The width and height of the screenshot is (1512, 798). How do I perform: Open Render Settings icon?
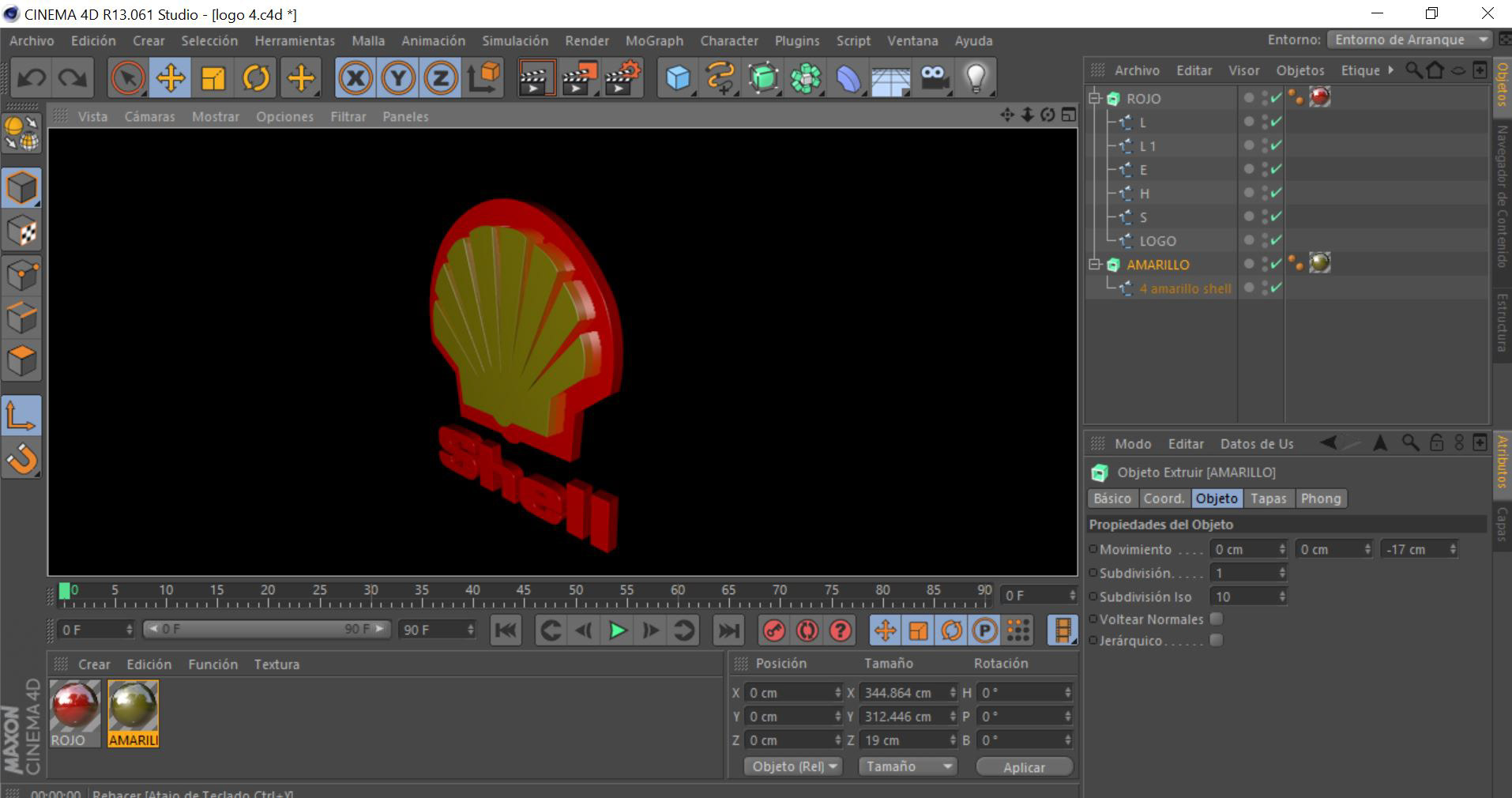[622, 78]
